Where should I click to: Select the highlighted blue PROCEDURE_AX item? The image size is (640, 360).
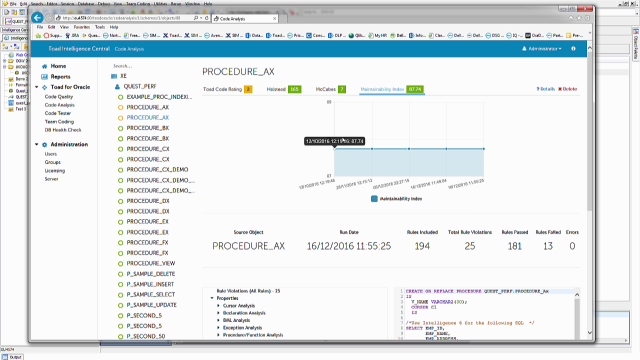click(147, 118)
